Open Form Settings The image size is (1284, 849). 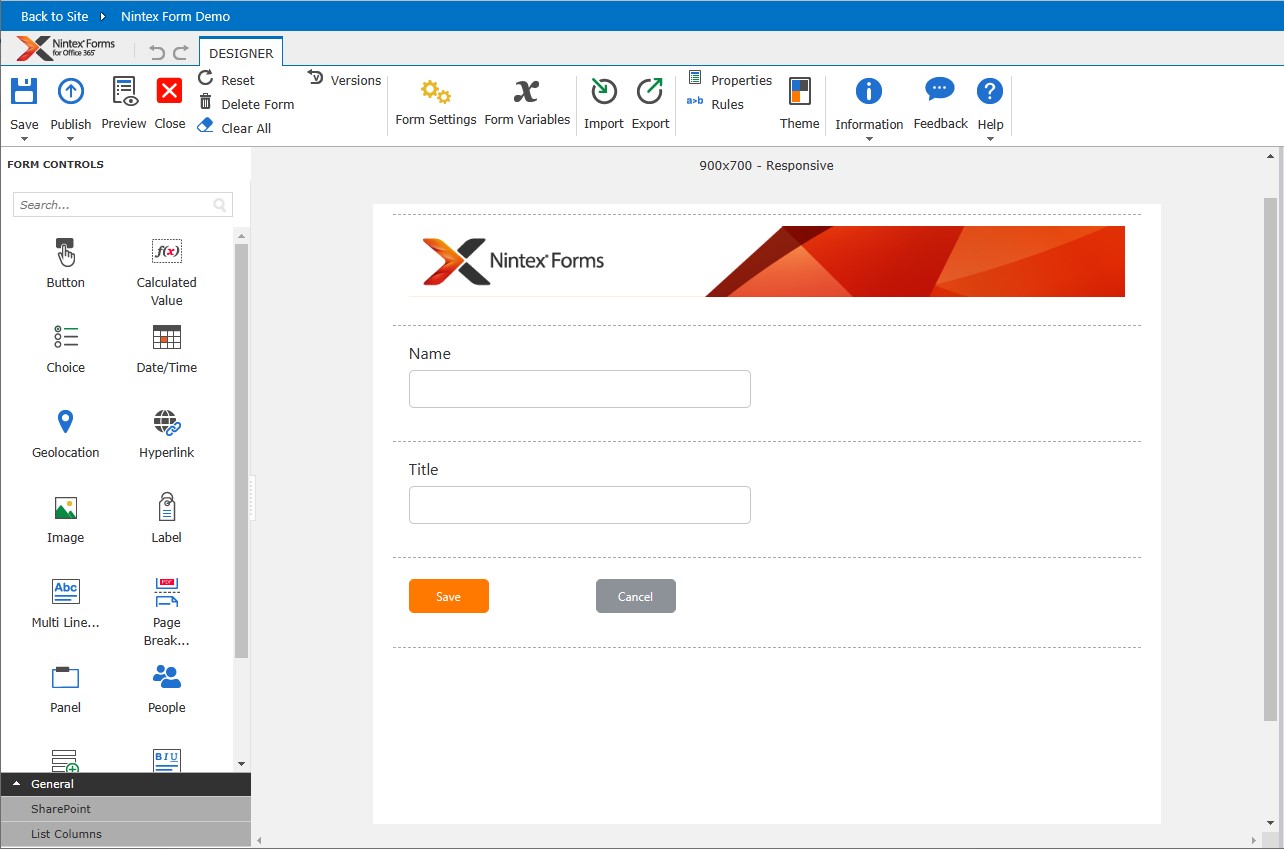click(x=435, y=100)
